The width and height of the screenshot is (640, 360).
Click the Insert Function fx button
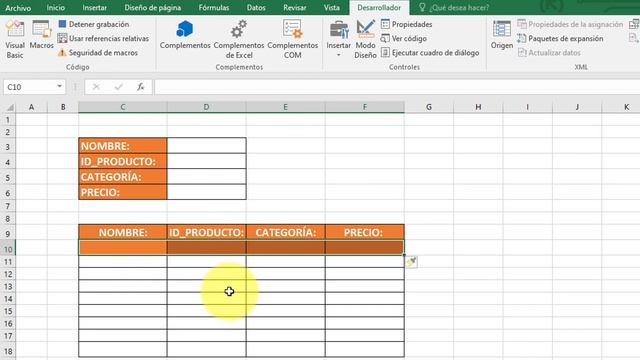(140, 87)
